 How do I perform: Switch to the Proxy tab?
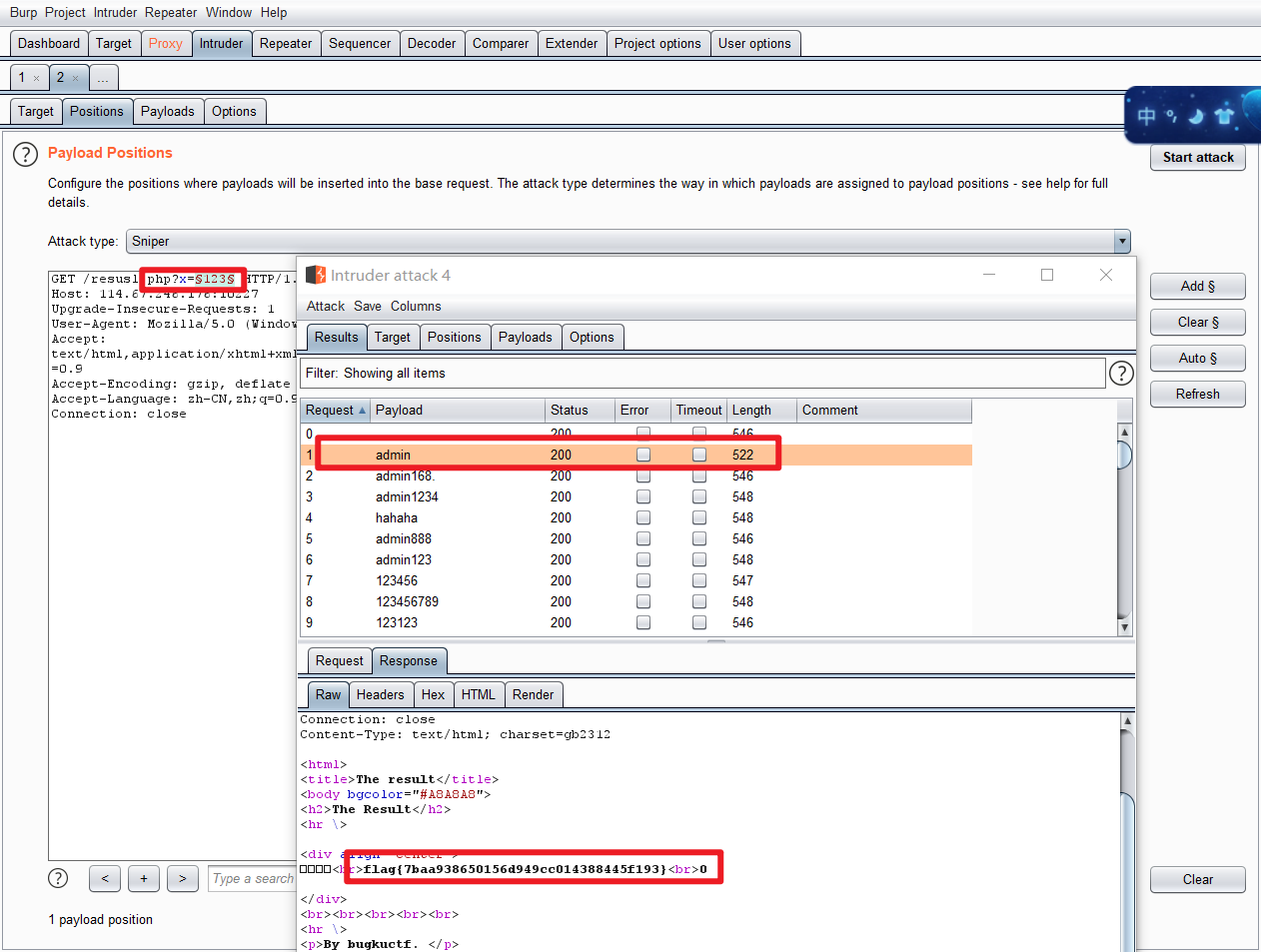click(x=165, y=44)
